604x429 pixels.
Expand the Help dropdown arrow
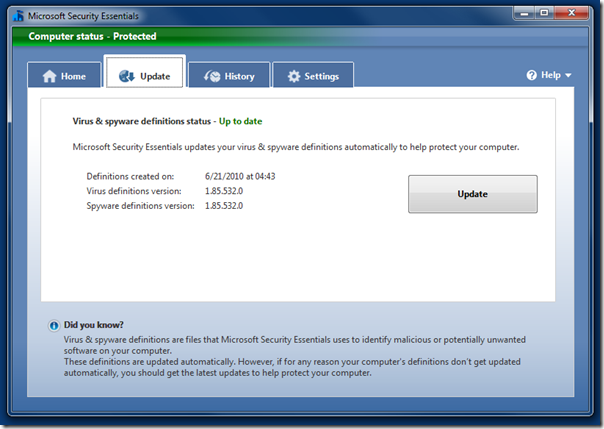click(568, 75)
